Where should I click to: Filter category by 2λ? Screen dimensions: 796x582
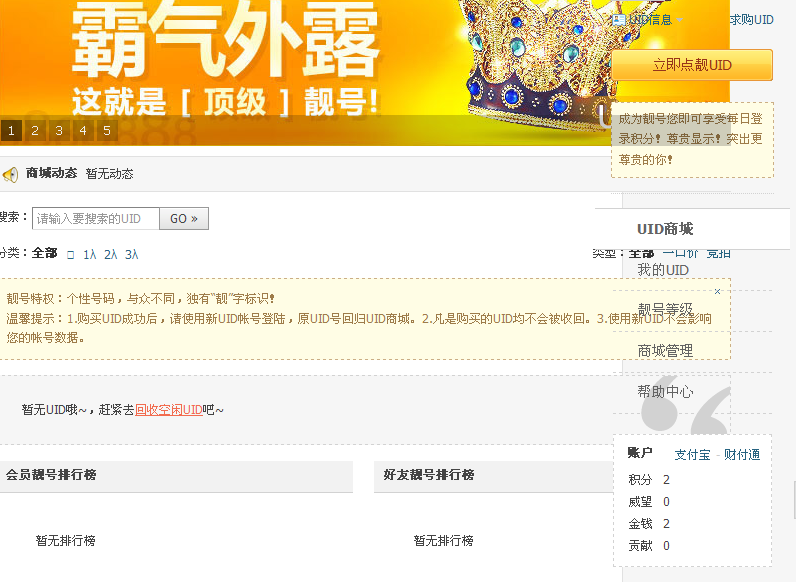111,254
